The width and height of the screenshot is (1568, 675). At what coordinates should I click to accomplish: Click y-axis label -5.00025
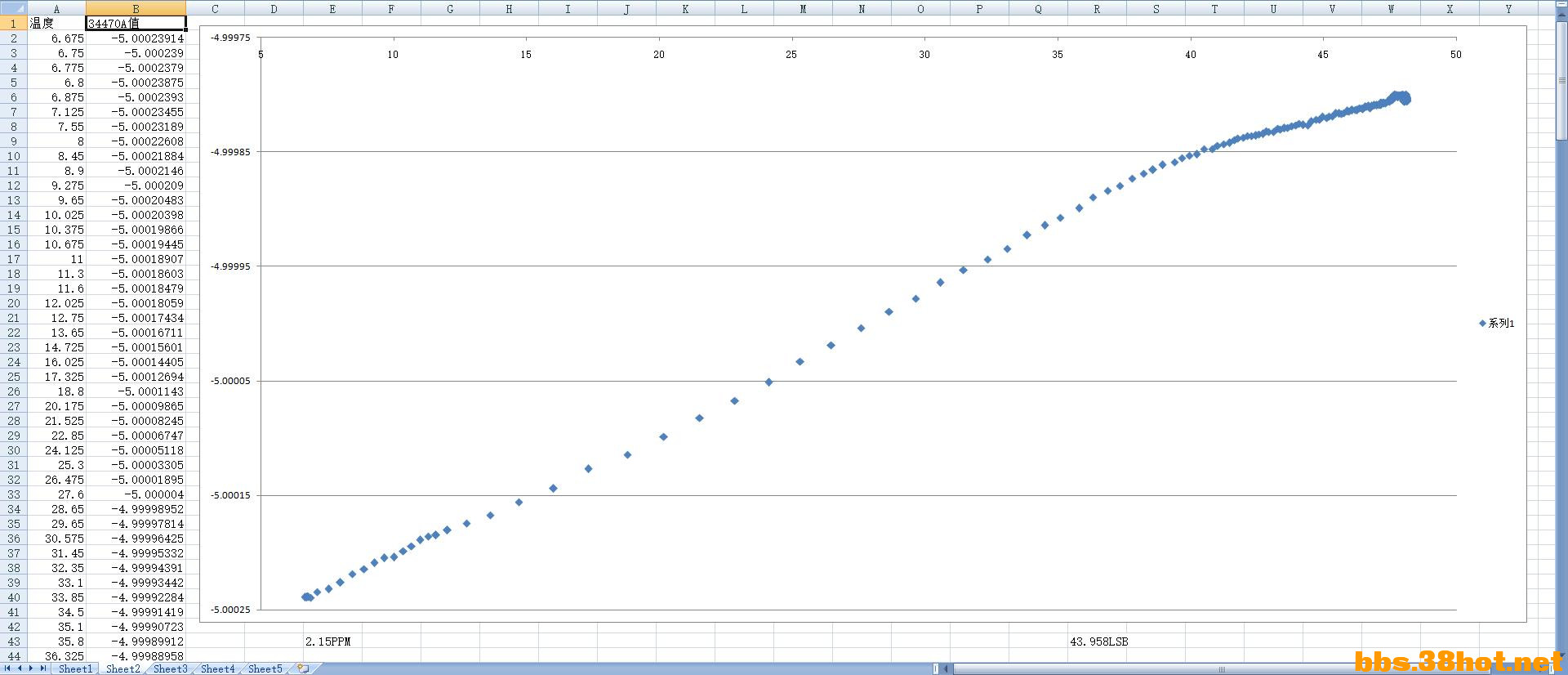[x=231, y=610]
